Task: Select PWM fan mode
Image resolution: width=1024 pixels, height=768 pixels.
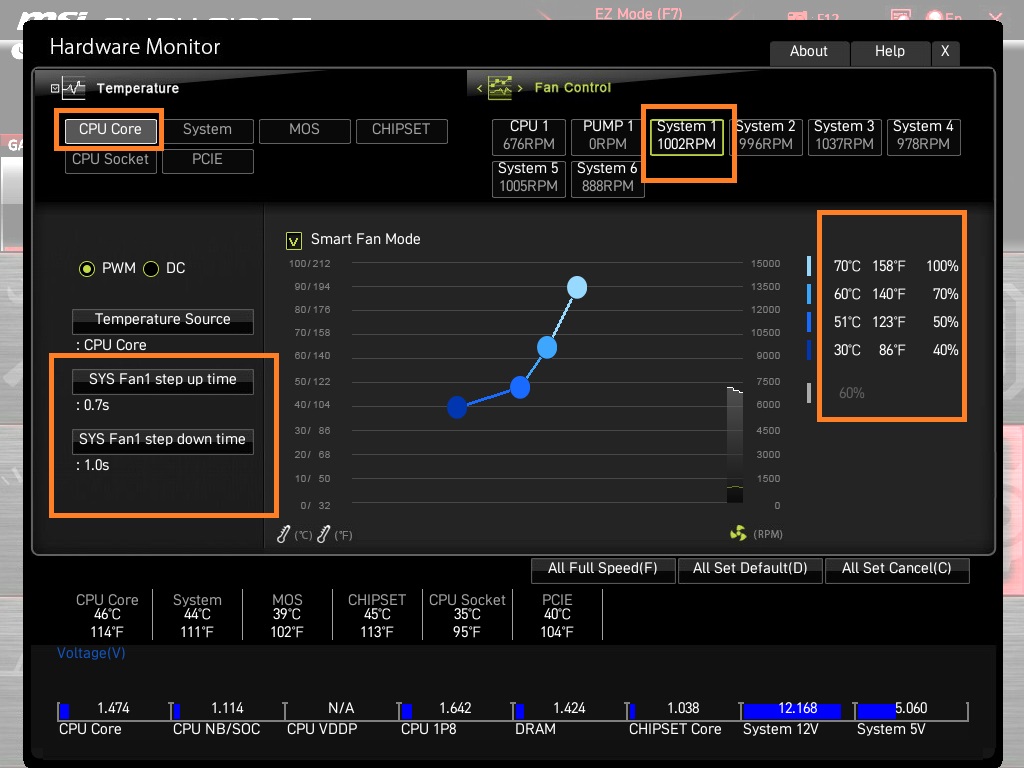Action: (87, 268)
